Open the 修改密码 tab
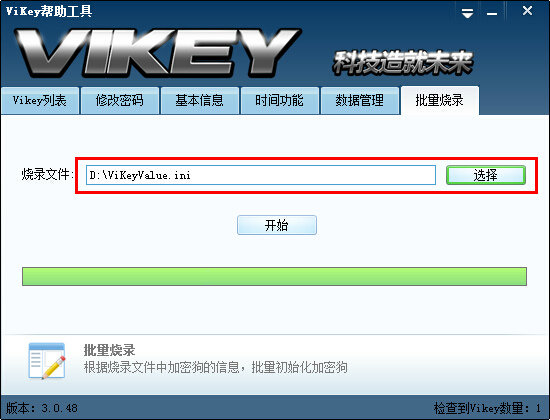Viewport: 550px width, 420px height. click(120, 101)
